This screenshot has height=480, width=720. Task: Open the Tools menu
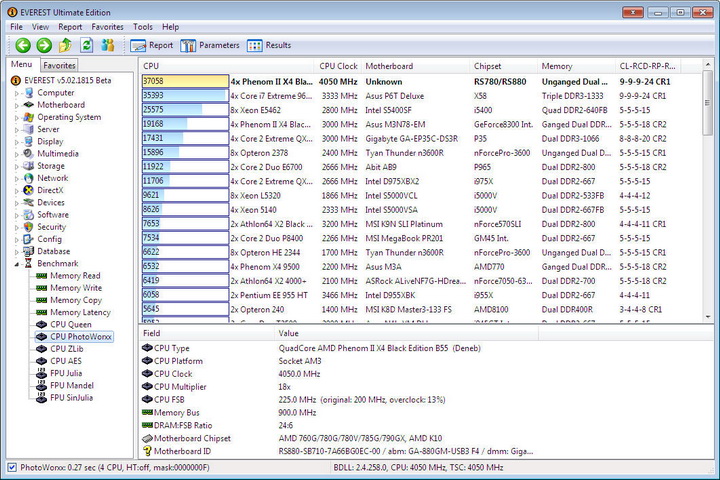[x=143, y=27]
